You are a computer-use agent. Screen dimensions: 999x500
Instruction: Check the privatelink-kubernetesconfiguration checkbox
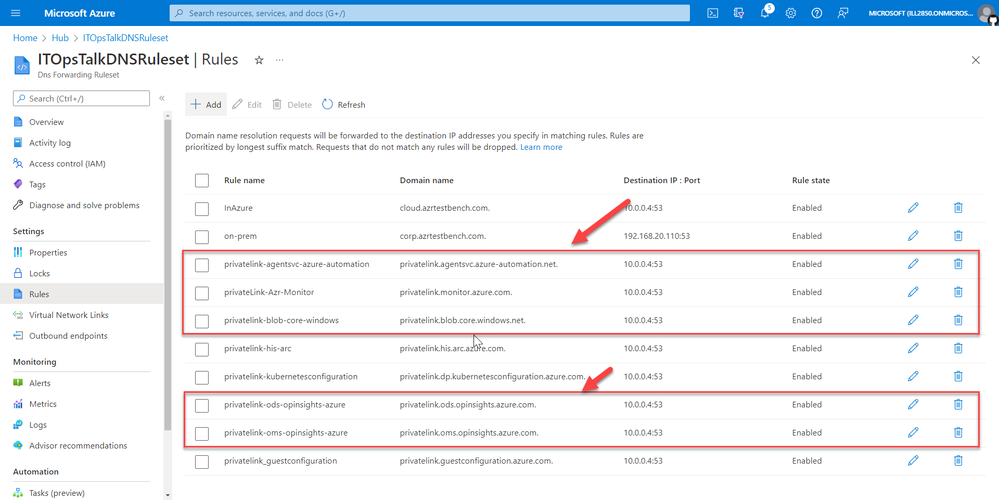202,377
